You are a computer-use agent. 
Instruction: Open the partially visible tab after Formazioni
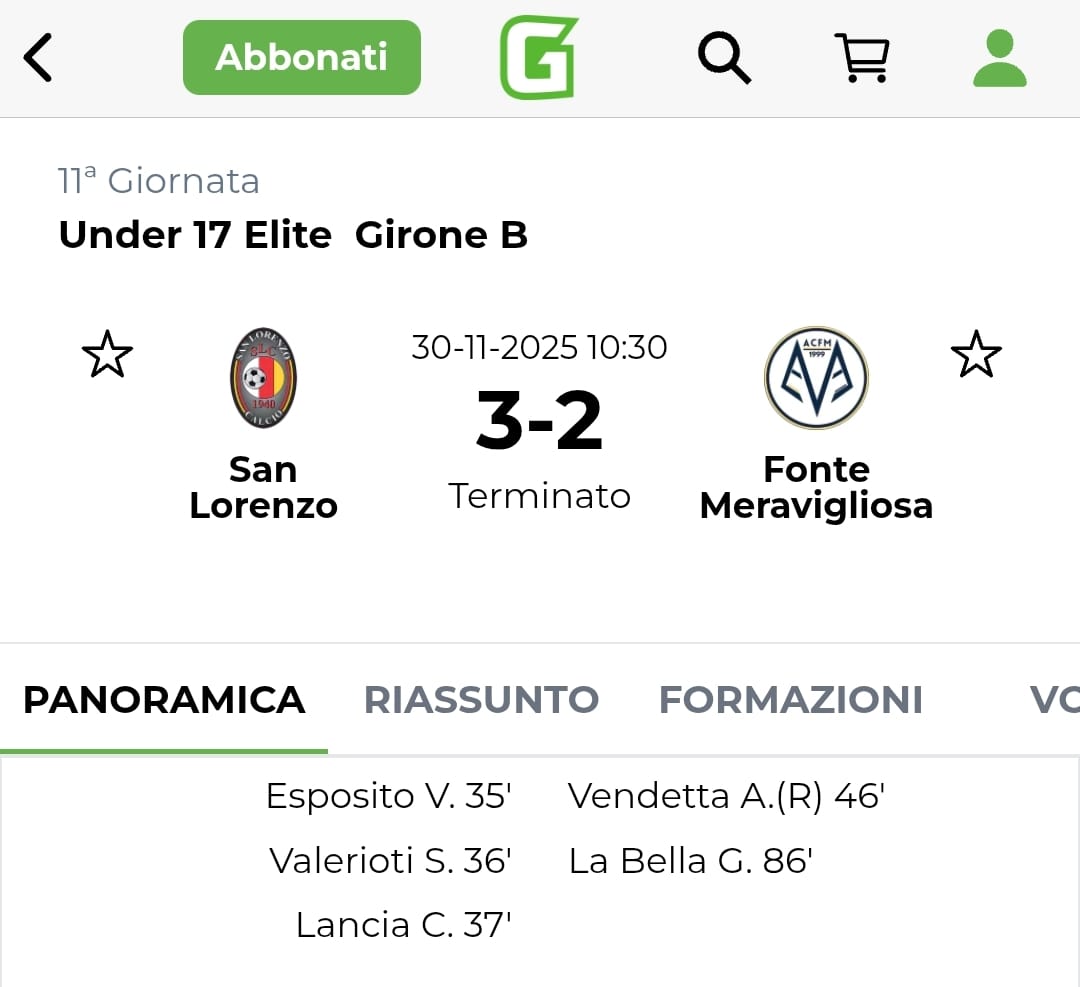point(1053,700)
